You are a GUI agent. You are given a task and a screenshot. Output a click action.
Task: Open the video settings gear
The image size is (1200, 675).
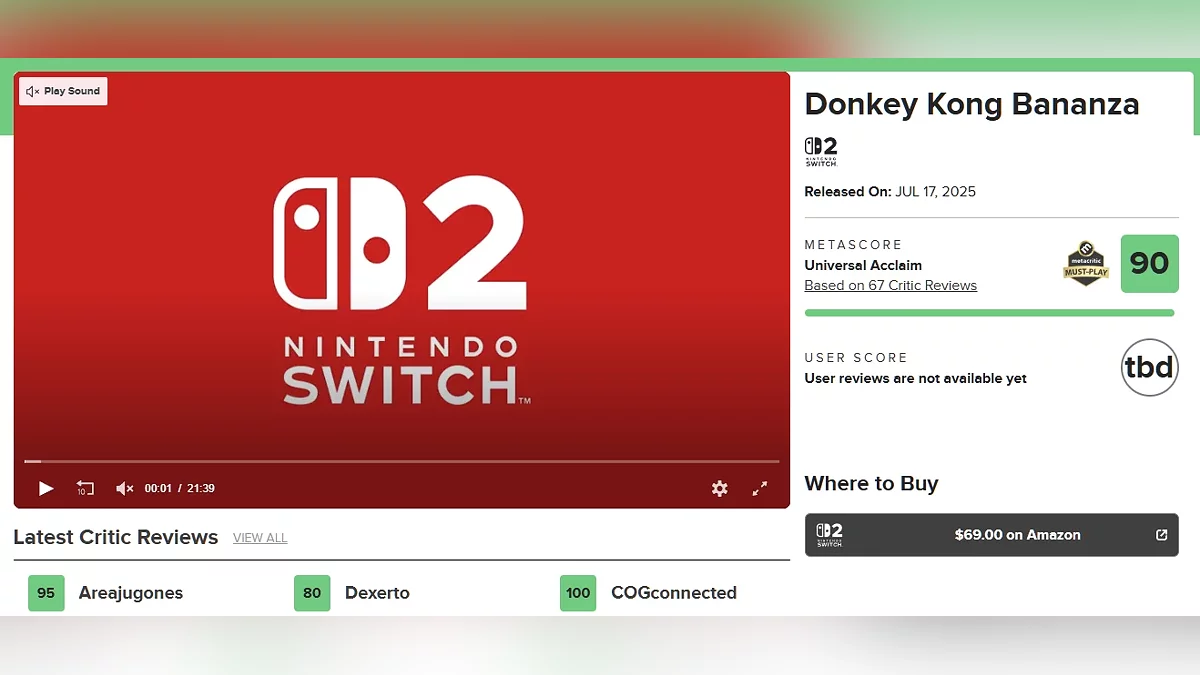coord(720,488)
